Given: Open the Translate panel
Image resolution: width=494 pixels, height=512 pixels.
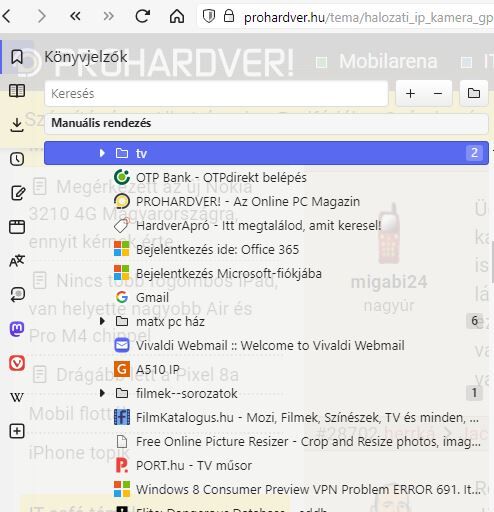Looking at the screenshot, I should [17, 260].
